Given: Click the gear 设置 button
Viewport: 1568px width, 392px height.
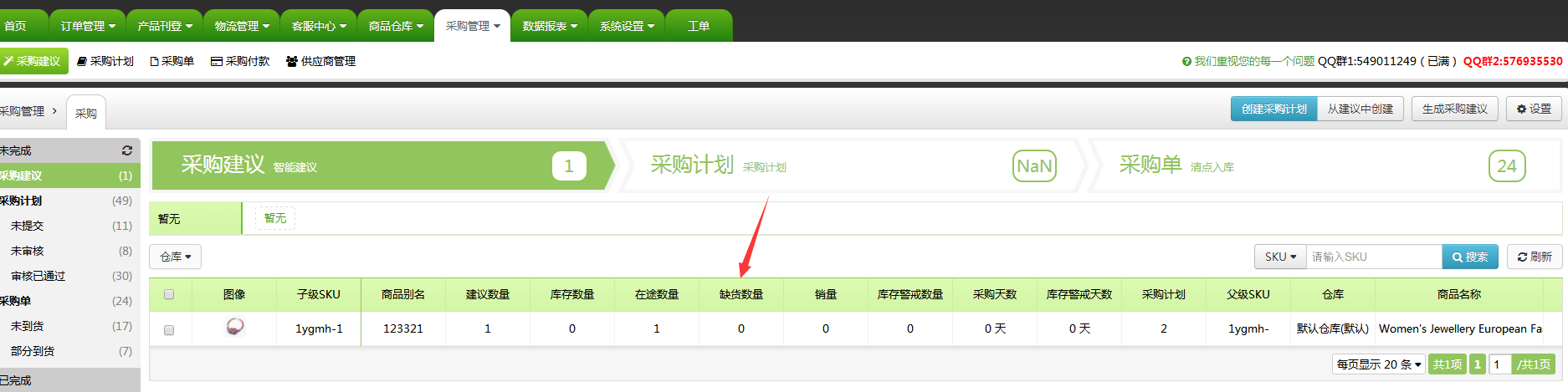Looking at the screenshot, I should tap(1534, 109).
